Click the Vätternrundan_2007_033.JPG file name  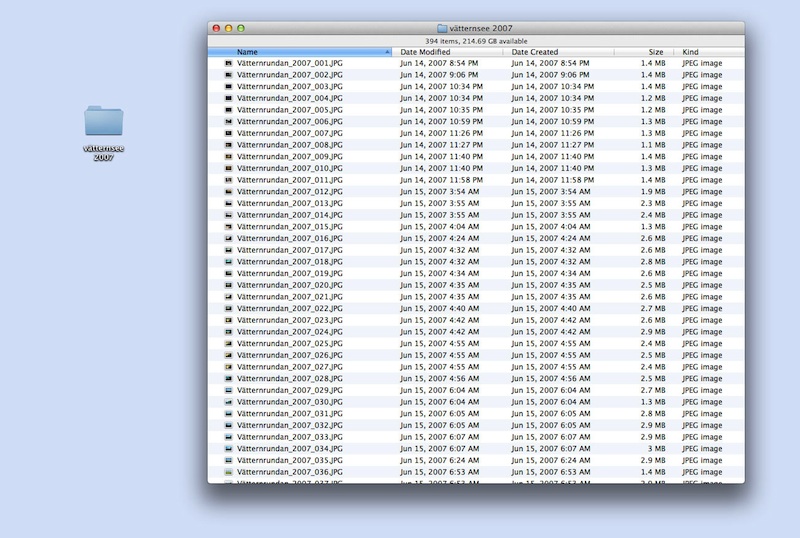[x=290, y=437]
